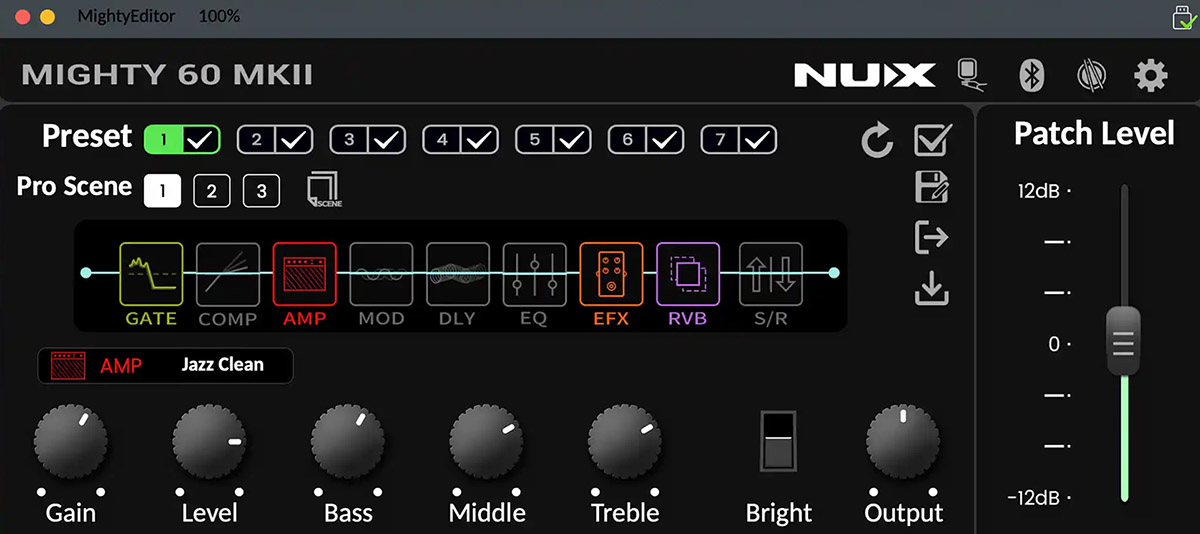Open the Bluetooth connection icon
The image size is (1200, 534).
click(1031, 75)
